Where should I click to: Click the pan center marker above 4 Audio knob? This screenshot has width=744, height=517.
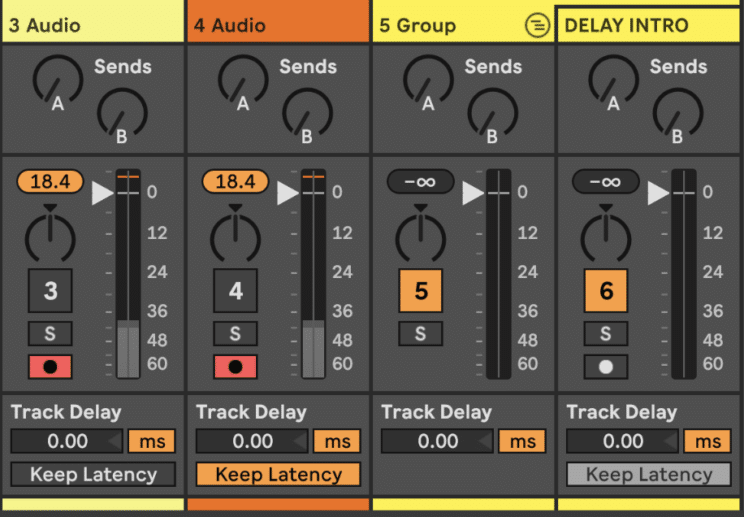(235, 208)
